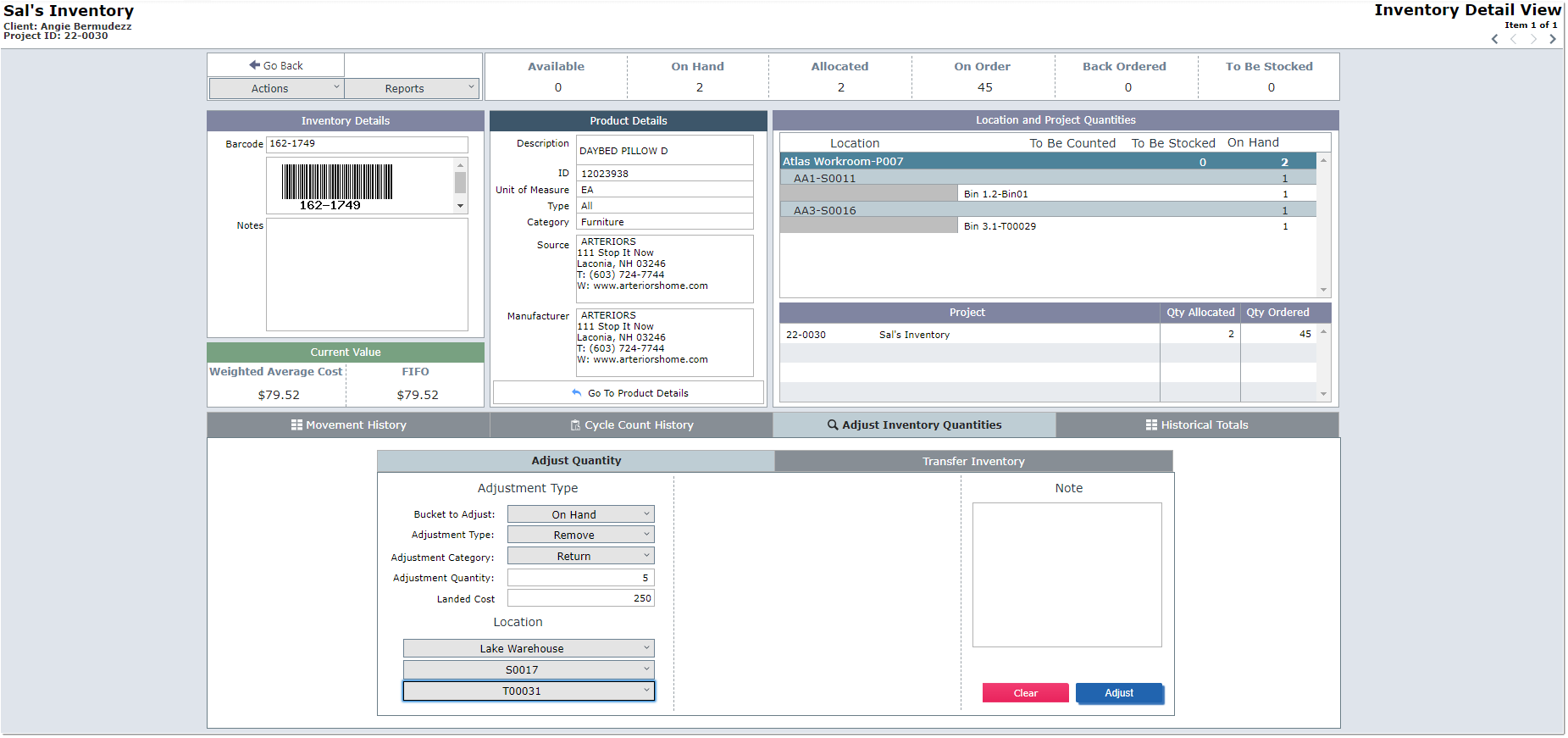Go to next item arrow

pos(1553,39)
